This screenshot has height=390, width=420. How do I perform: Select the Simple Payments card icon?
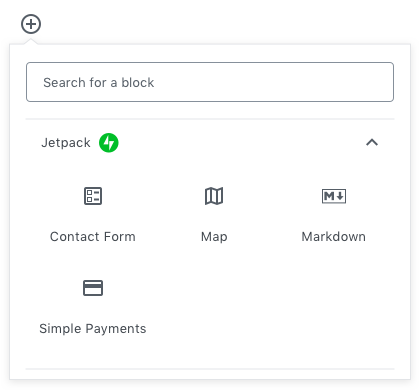click(x=93, y=288)
